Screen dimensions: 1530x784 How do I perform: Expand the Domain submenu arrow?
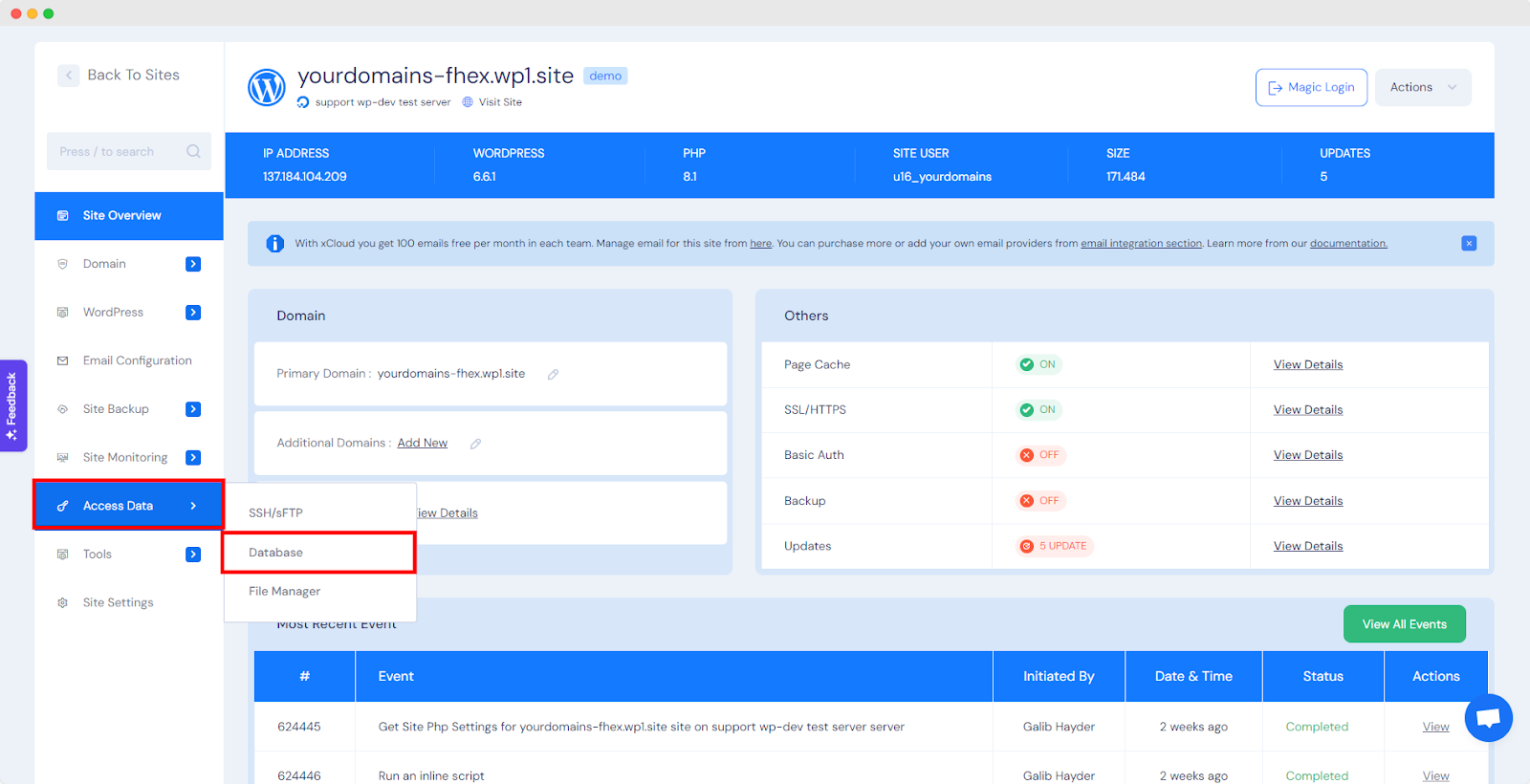click(193, 264)
